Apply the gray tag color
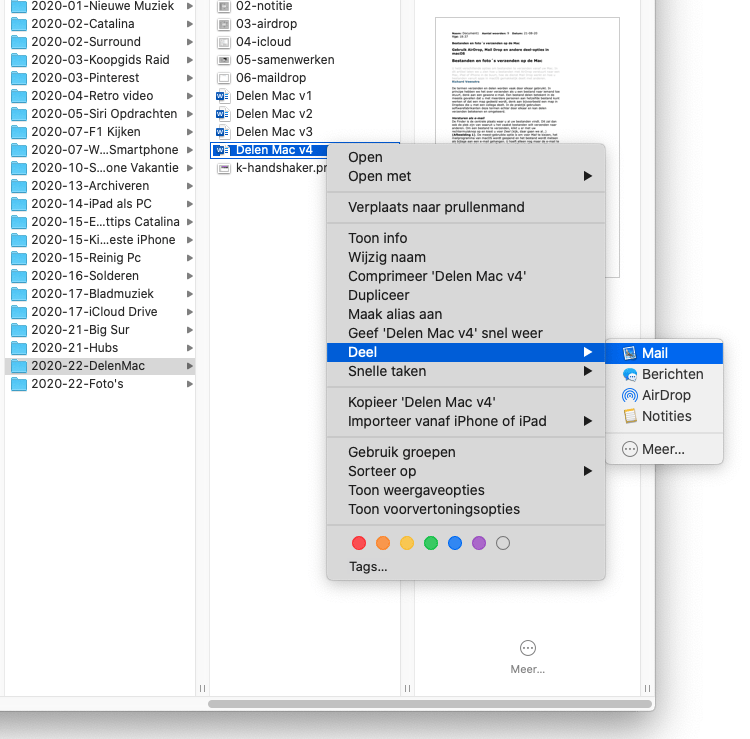Screen dimensions: 750x739 click(x=503, y=543)
